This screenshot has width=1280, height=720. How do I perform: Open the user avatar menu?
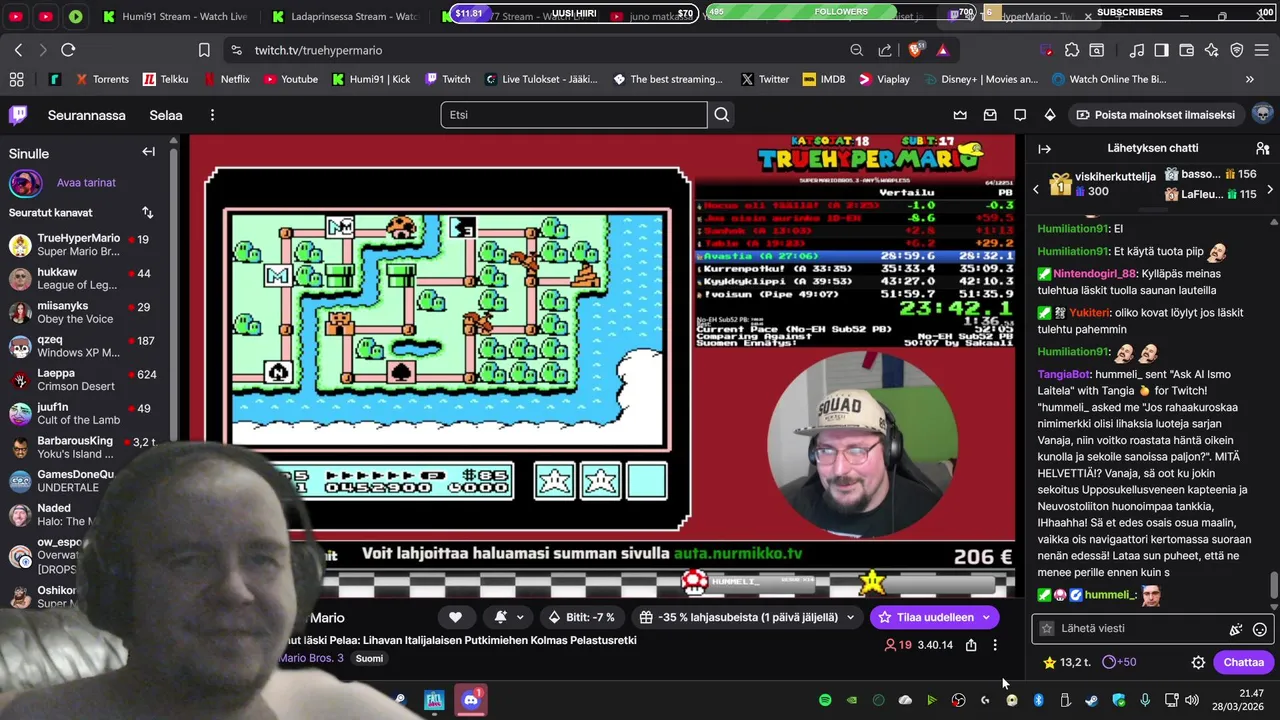point(1262,114)
